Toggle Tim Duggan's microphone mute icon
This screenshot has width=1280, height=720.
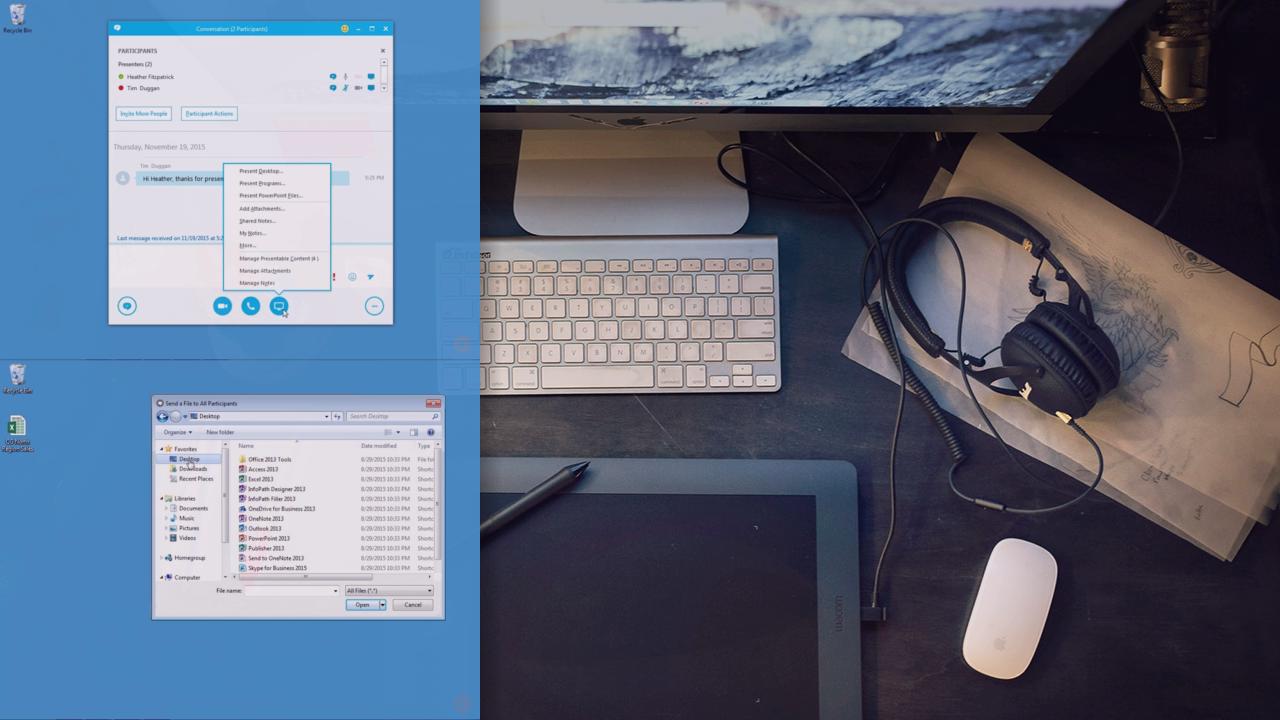click(x=345, y=88)
